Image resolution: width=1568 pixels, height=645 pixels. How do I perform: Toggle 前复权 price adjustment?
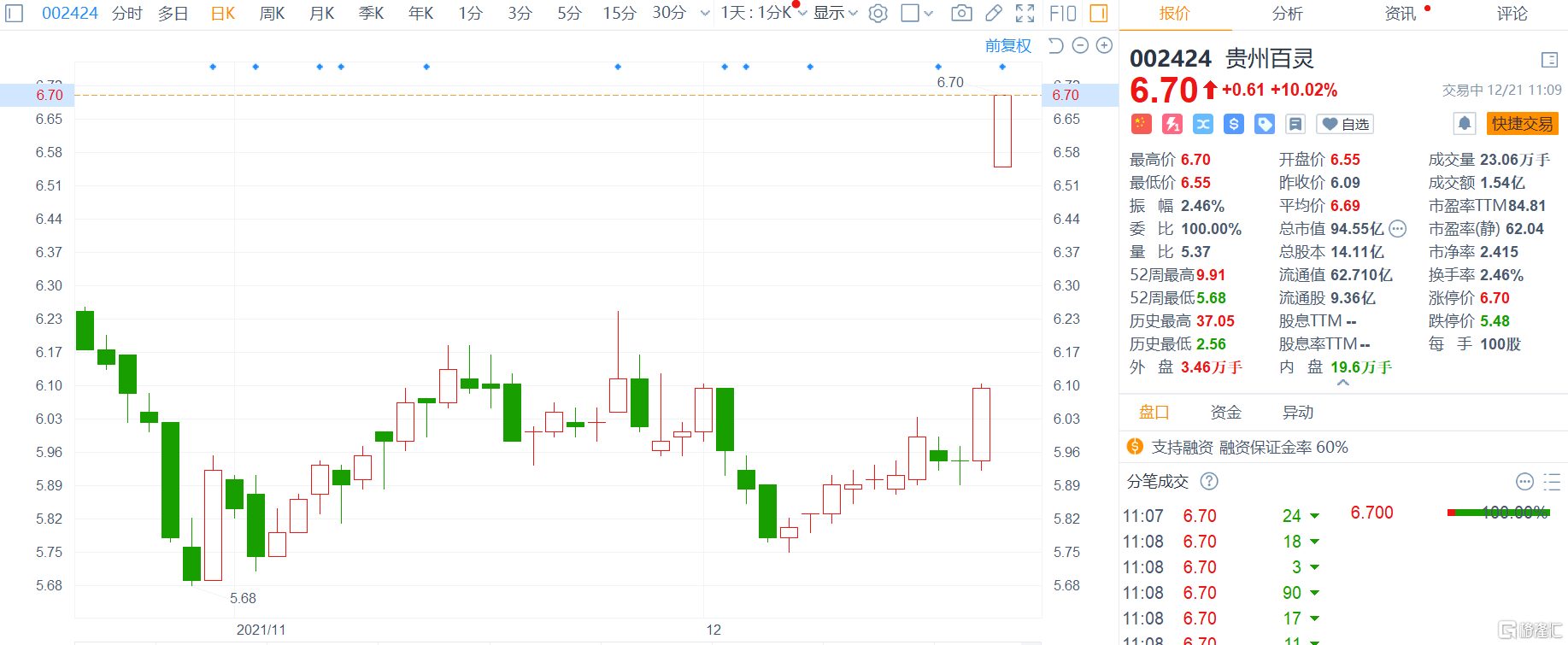coord(1008,45)
